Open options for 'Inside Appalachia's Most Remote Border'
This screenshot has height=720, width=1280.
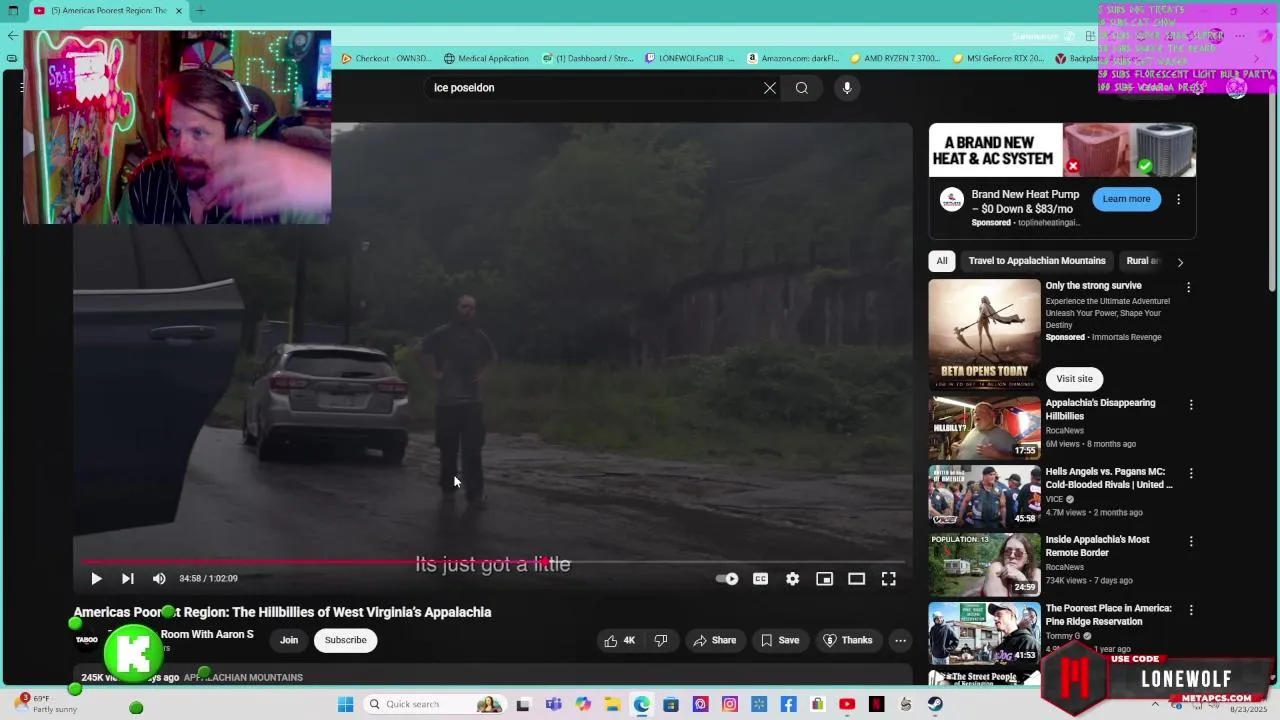[x=1190, y=542]
